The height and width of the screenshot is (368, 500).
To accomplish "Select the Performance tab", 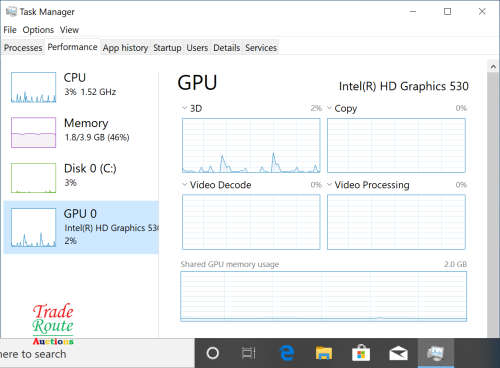I will tap(72, 47).
